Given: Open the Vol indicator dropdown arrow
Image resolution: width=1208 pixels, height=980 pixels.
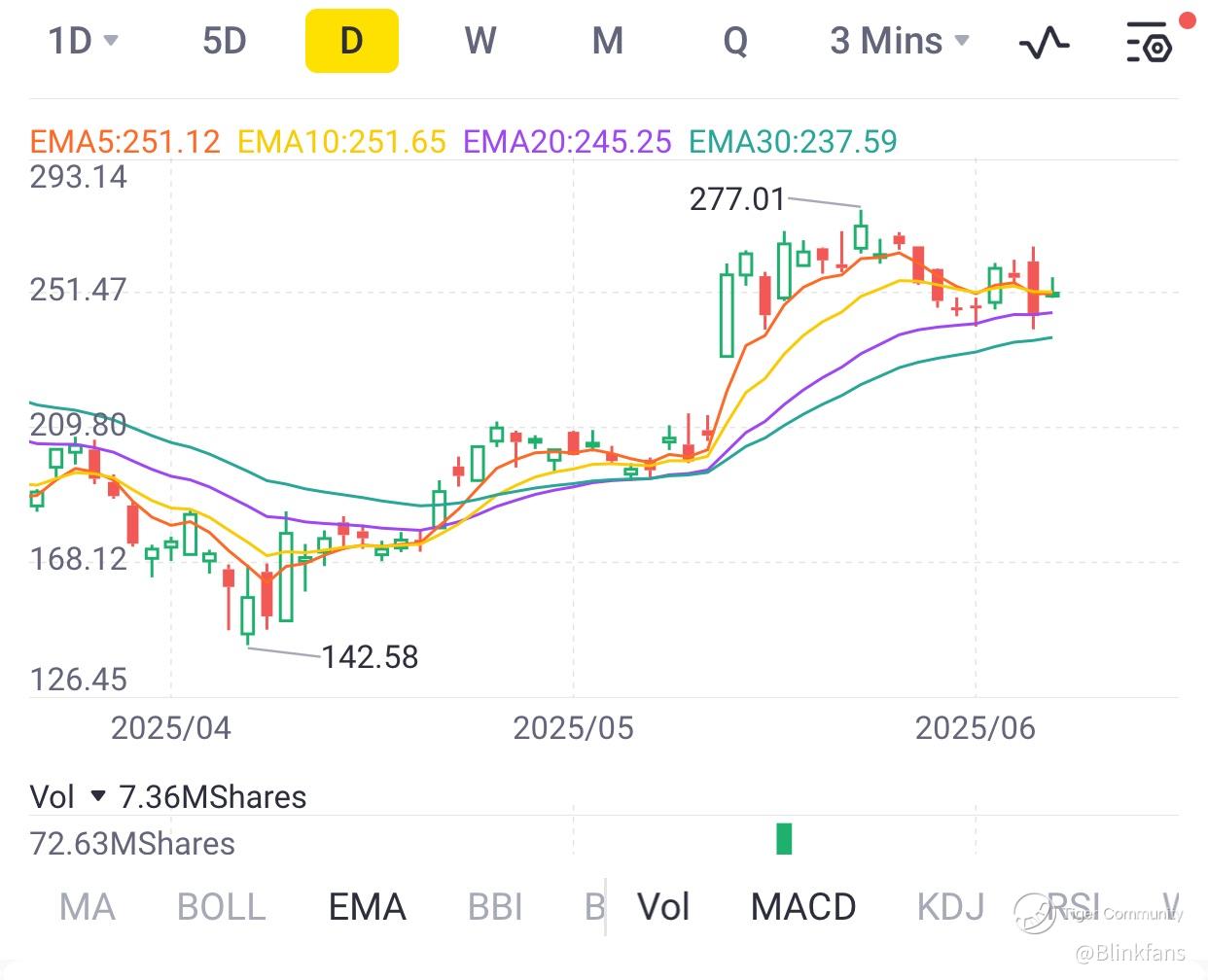Looking at the screenshot, I should click(x=97, y=796).
